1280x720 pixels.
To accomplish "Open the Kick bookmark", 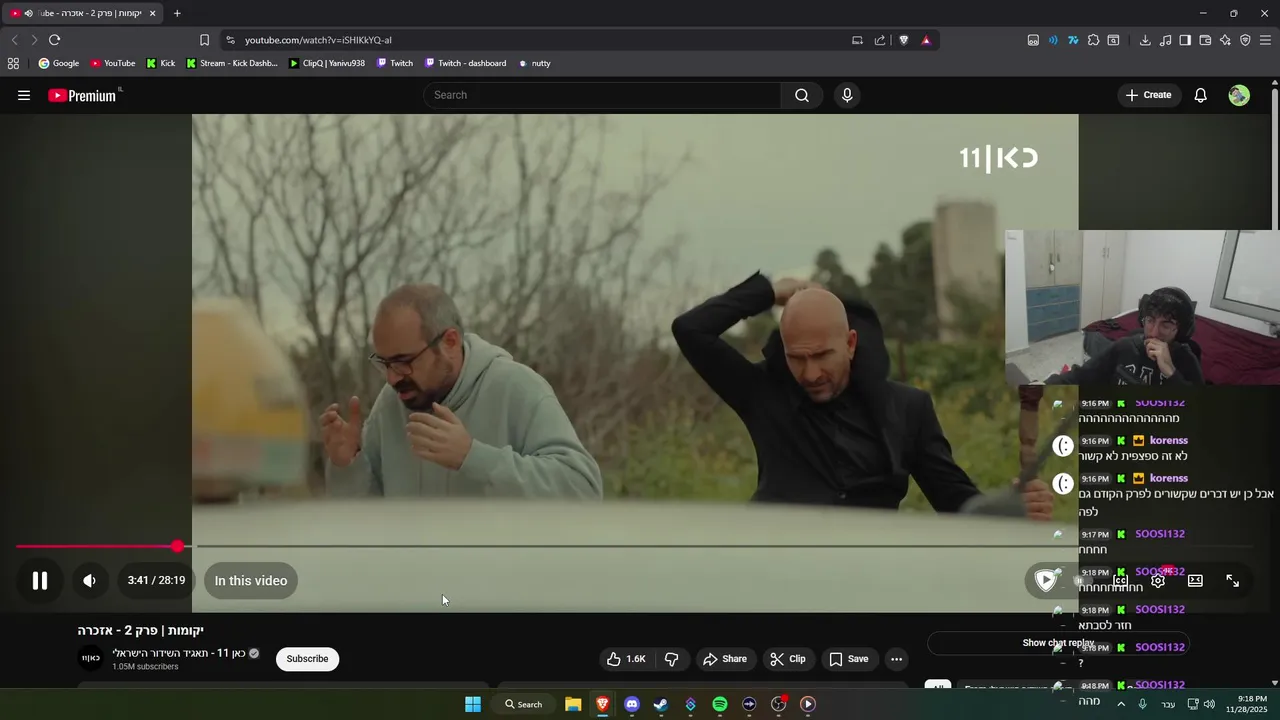I will [160, 63].
